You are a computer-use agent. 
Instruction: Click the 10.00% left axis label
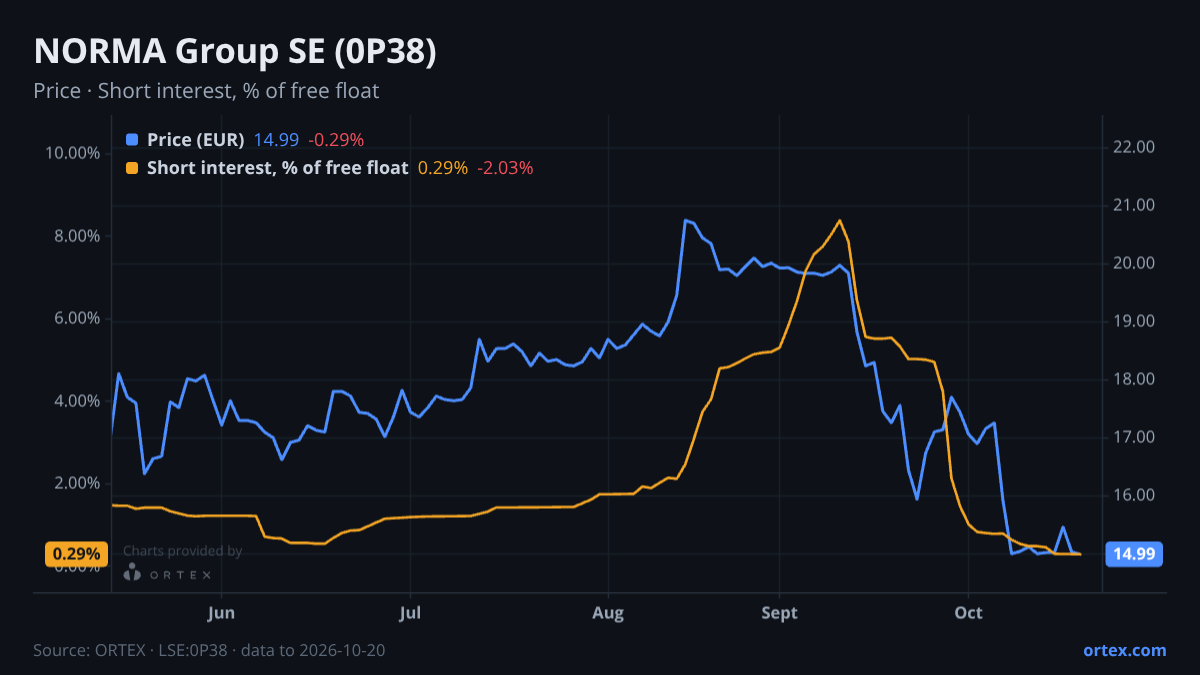72,153
